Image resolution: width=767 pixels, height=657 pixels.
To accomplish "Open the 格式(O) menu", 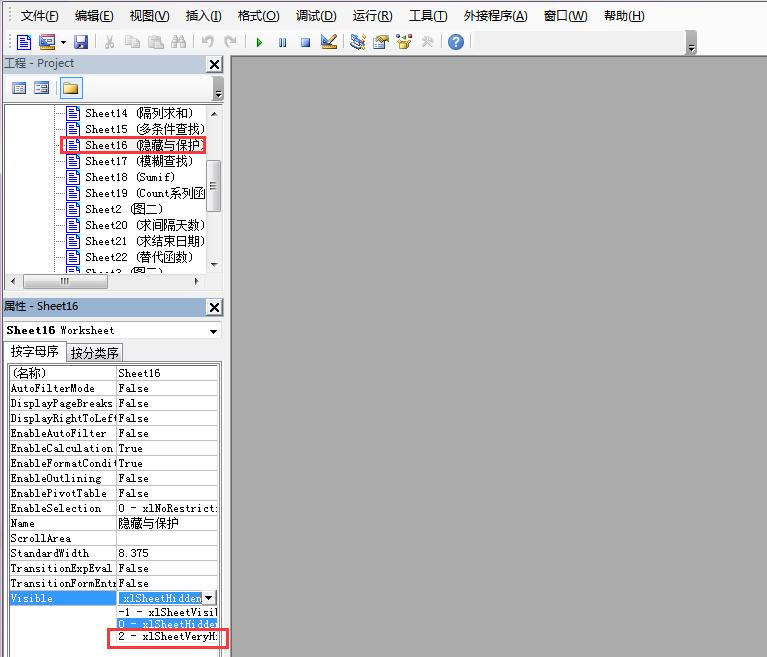I will click(258, 16).
